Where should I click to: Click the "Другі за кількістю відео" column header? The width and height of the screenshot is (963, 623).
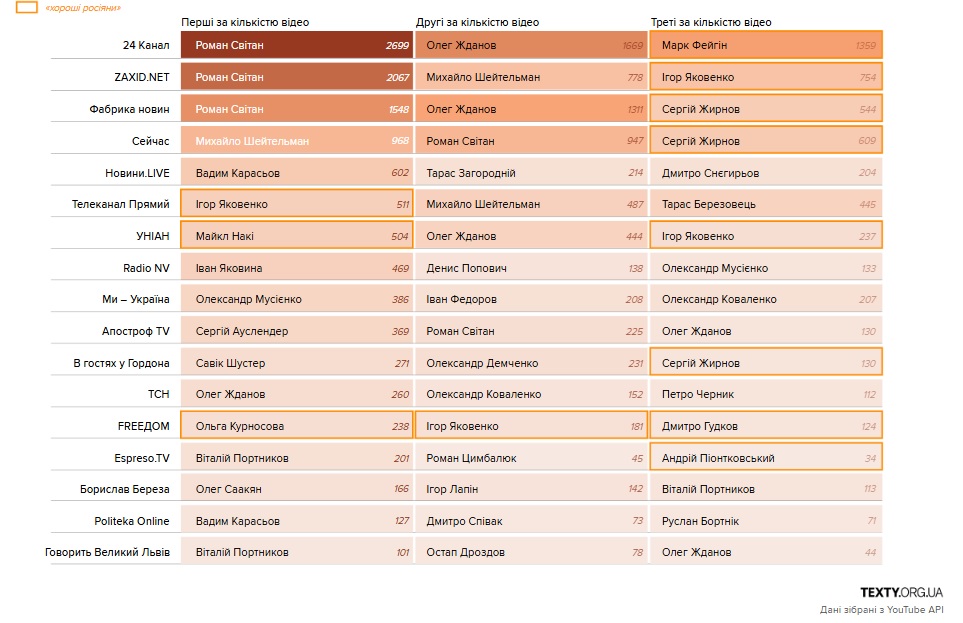[477, 22]
